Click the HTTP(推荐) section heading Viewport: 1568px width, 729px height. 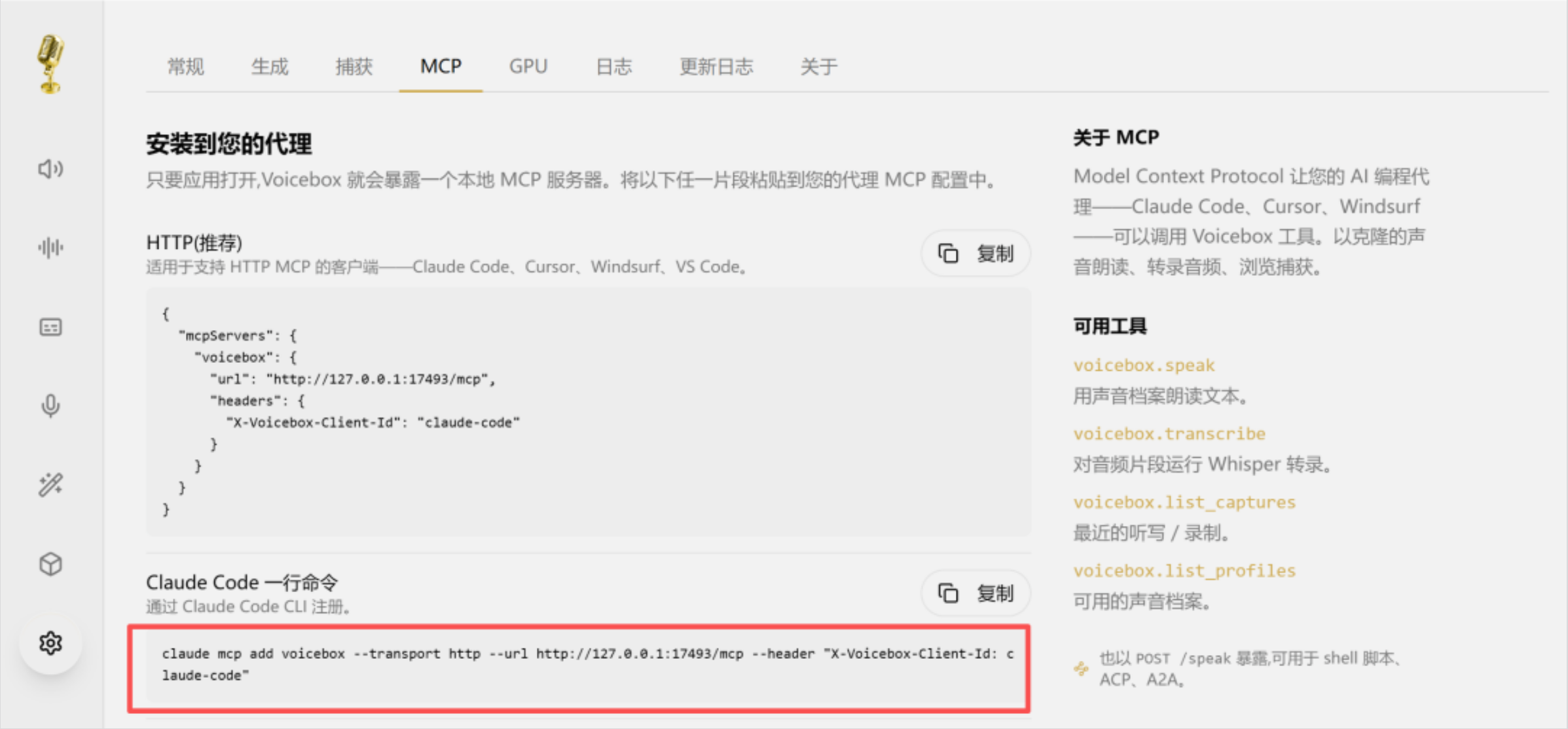click(x=194, y=243)
